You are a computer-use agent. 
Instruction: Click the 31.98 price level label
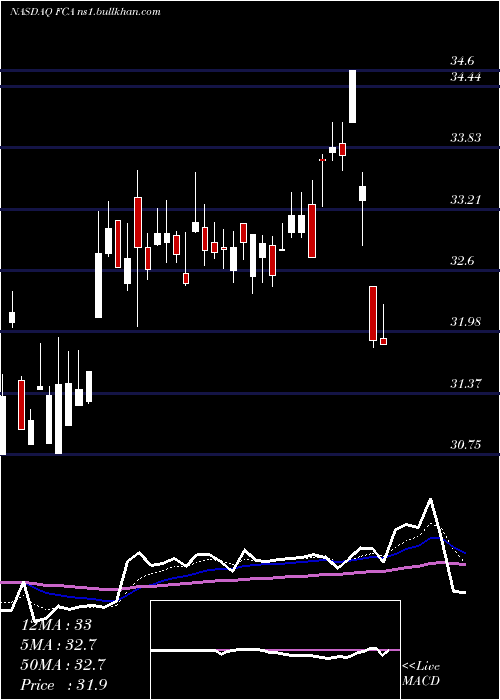(x=466, y=321)
